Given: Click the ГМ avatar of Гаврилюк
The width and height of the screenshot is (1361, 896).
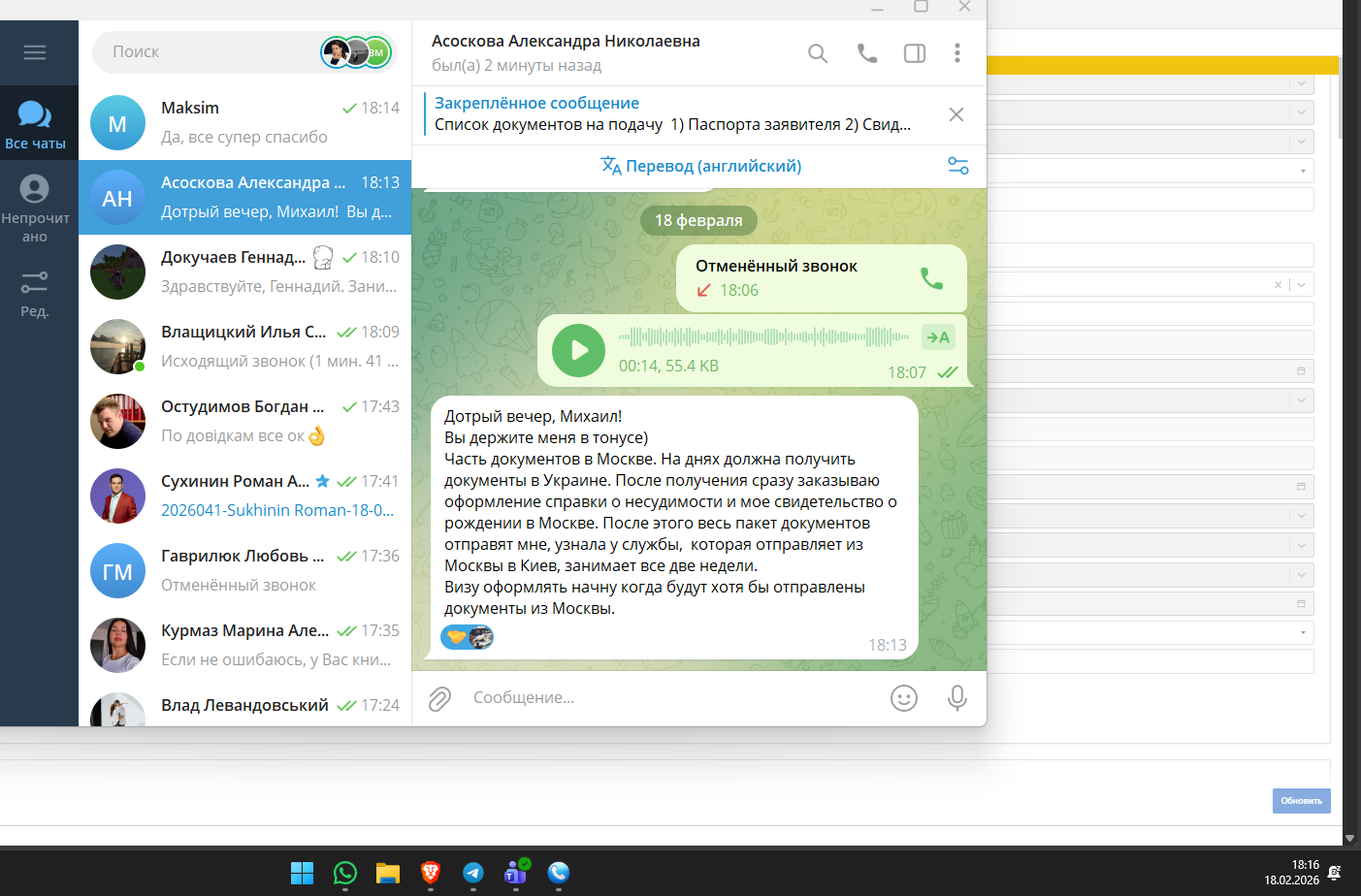Looking at the screenshot, I should pyautogui.click(x=117, y=571).
